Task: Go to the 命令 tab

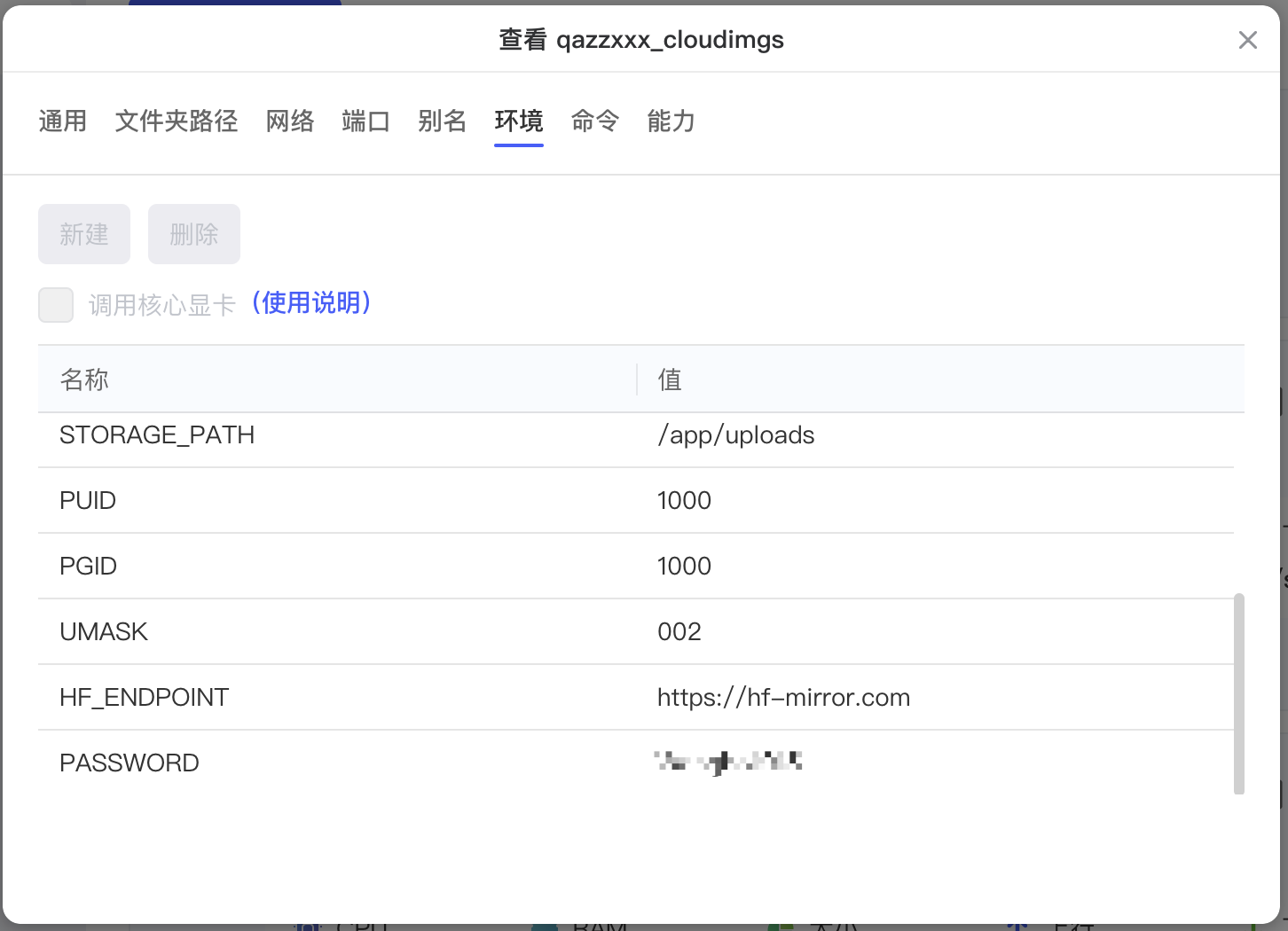Action: click(x=595, y=121)
